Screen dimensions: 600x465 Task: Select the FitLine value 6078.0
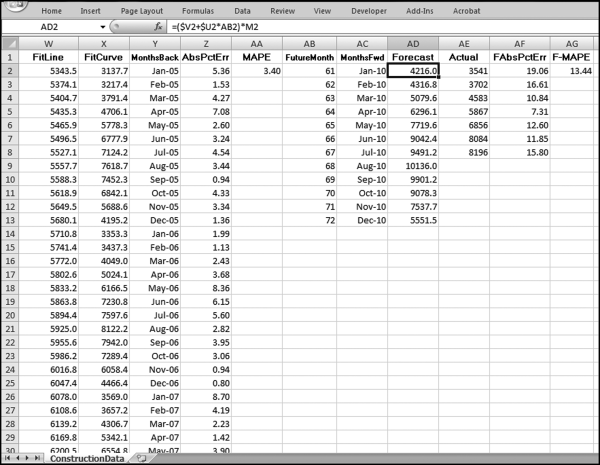point(49,396)
